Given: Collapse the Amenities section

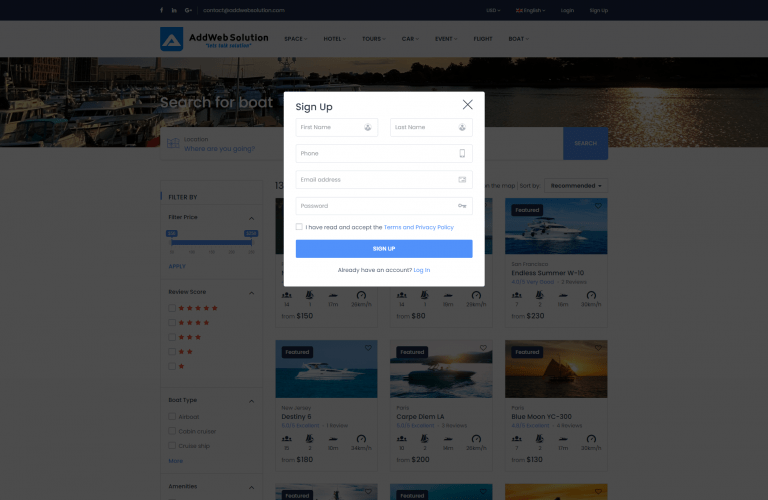Looking at the screenshot, I should pyautogui.click(x=251, y=487).
